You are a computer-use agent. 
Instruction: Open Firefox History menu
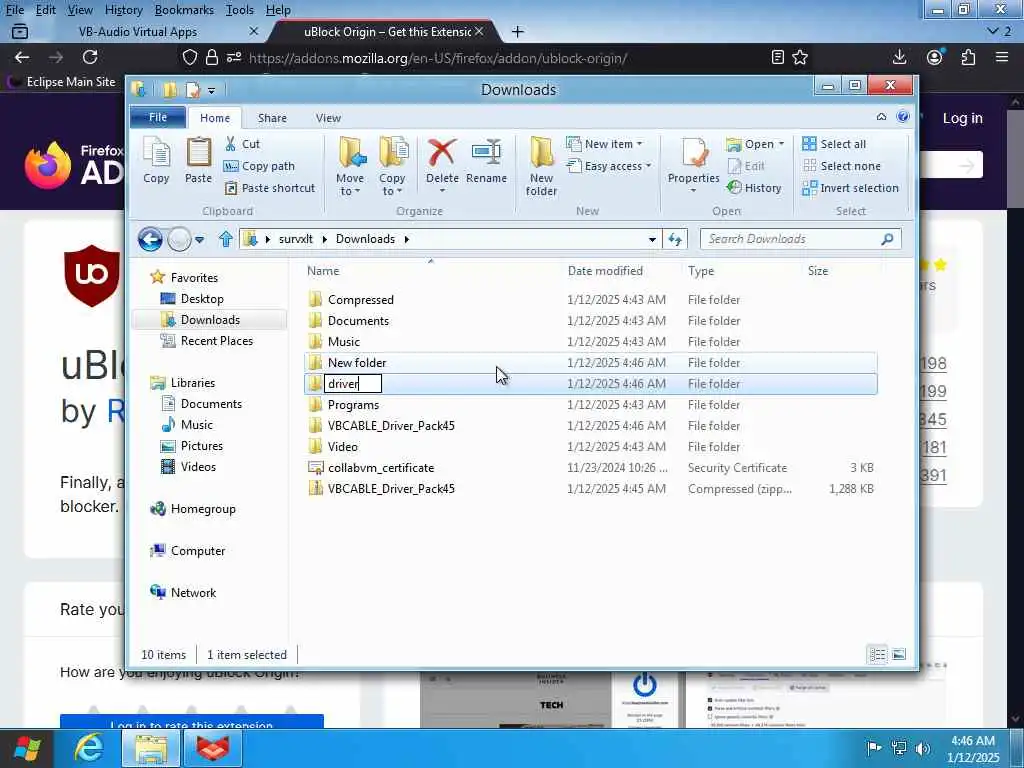click(123, 10)
